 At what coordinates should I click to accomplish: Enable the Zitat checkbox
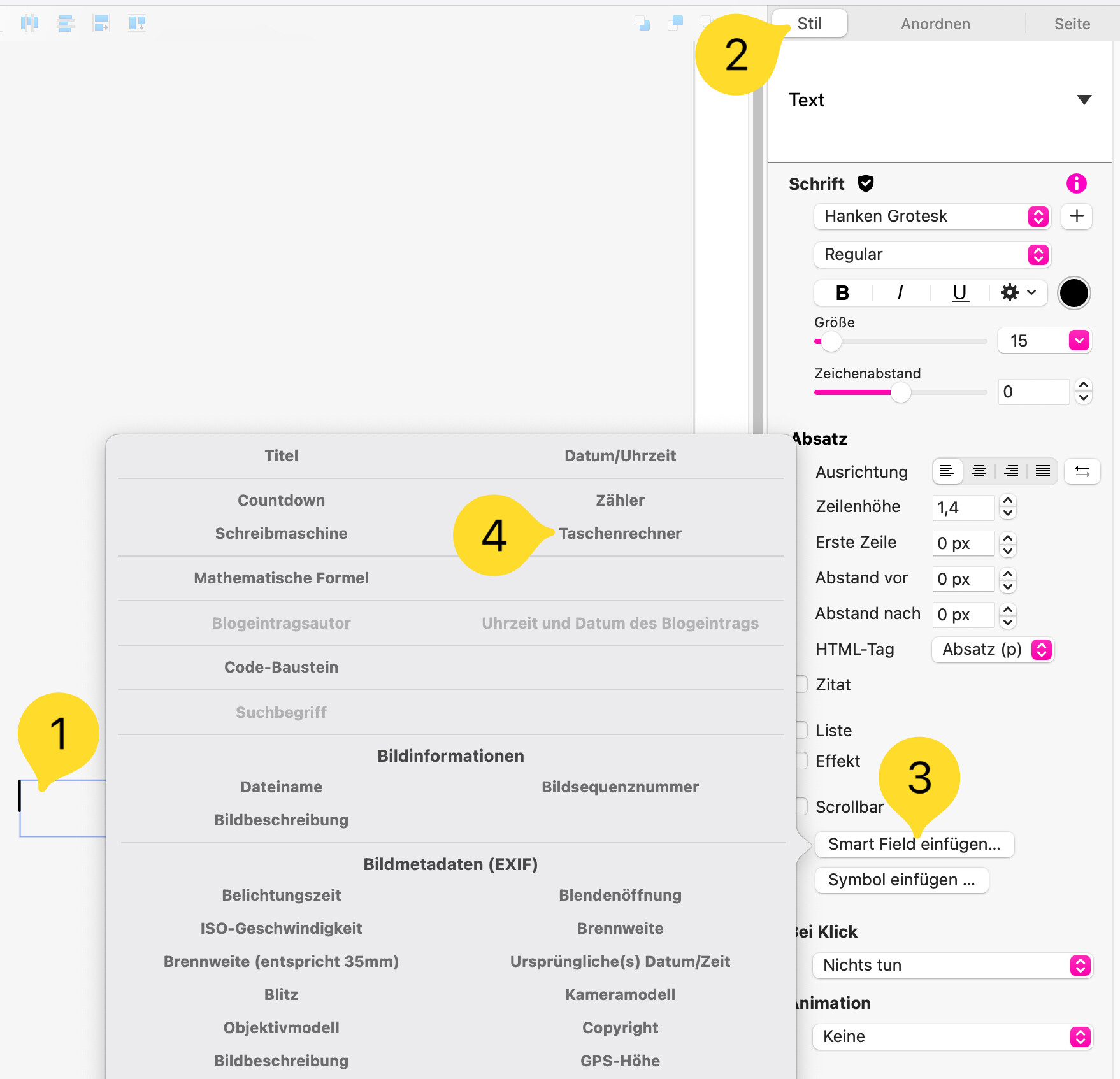[801, 684]
